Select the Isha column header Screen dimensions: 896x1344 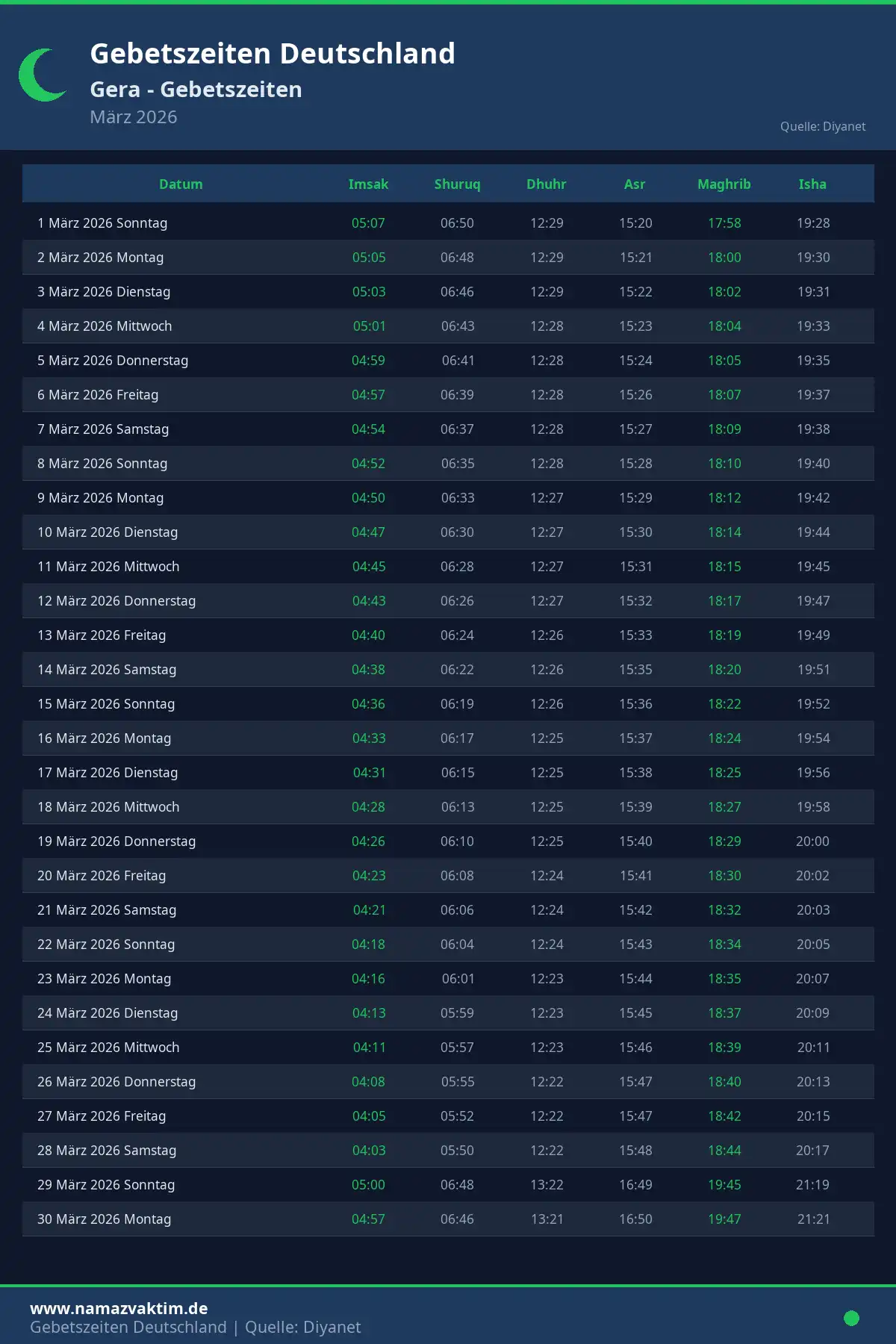pyautogui.click(x=812, y=184)
